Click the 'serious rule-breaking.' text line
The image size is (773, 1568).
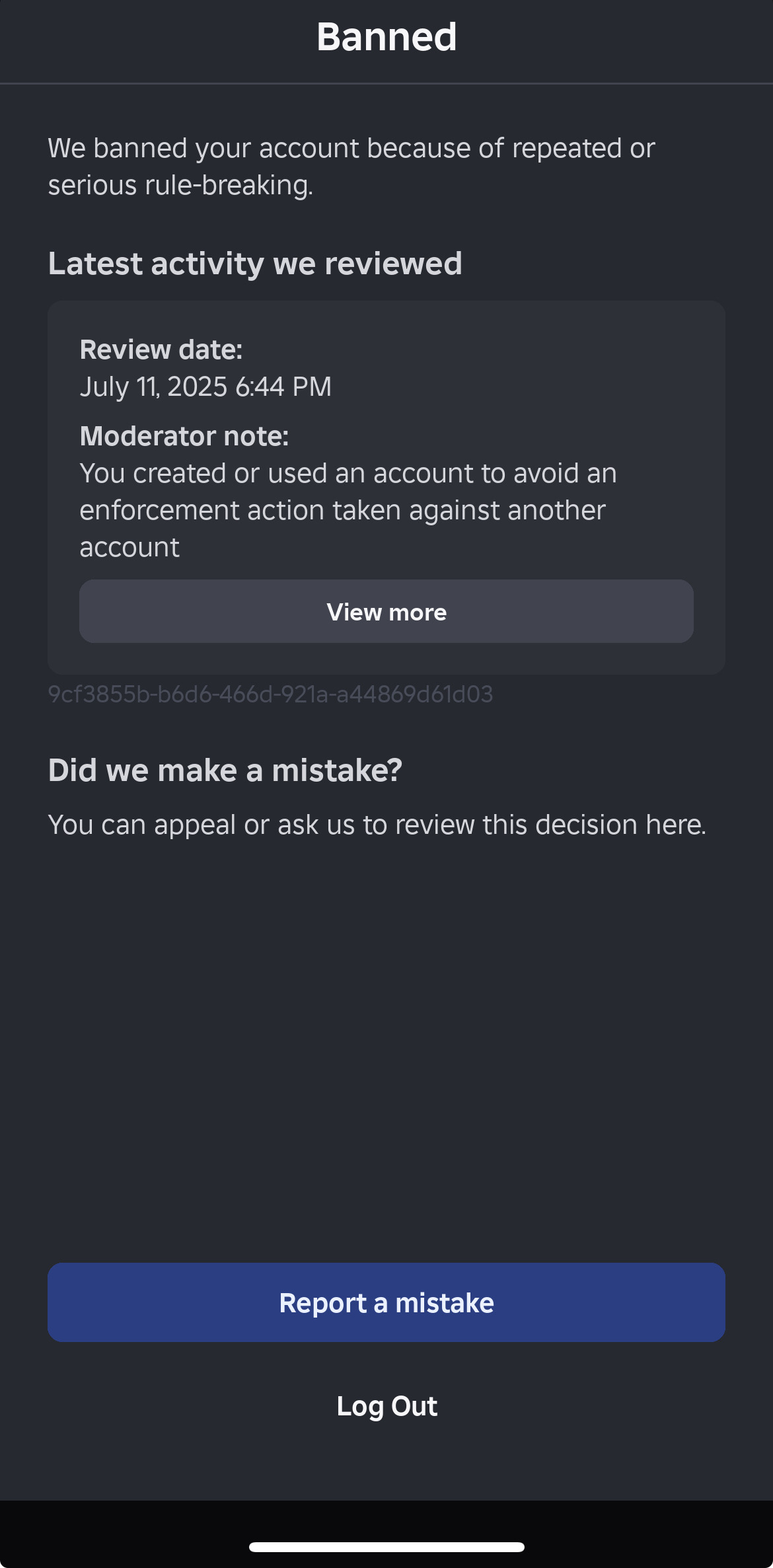tap(180, 185)
